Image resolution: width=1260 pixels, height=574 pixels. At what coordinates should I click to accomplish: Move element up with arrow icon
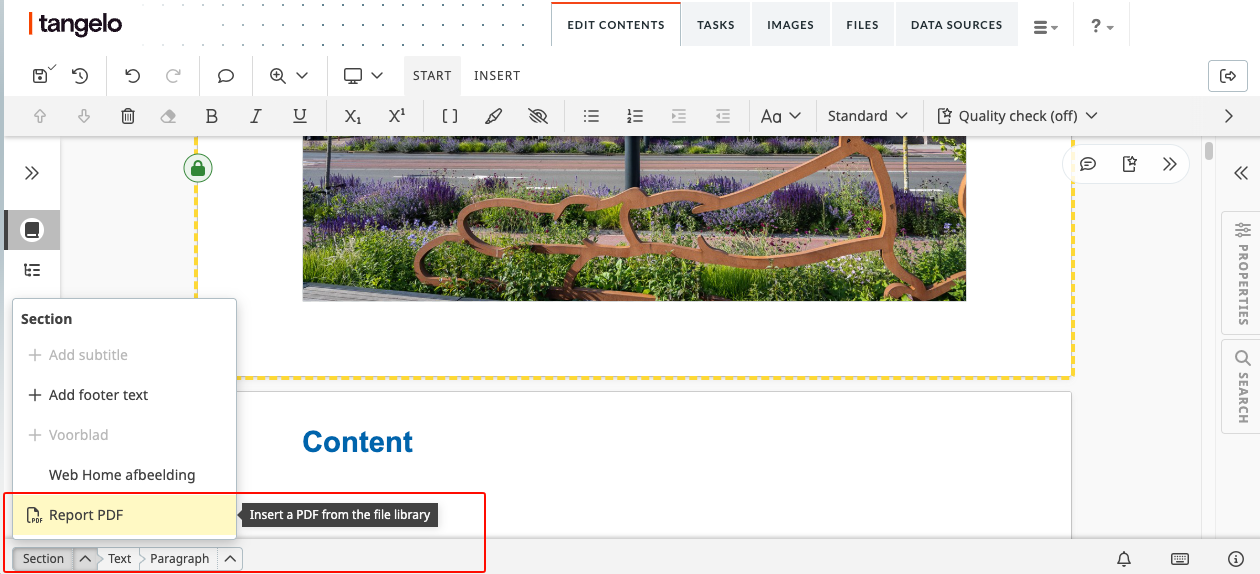41,116
